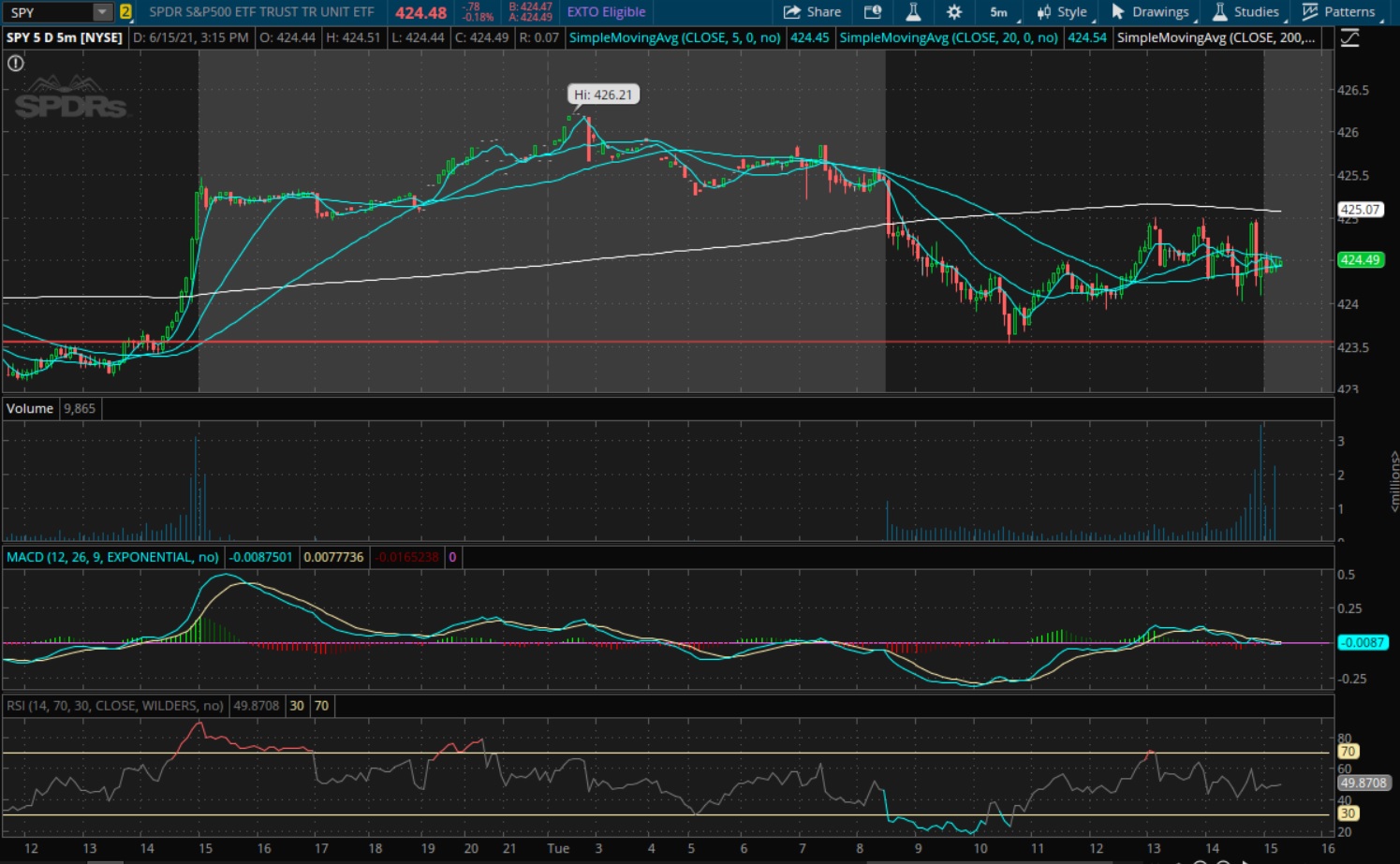This screenshot has height=864, width=1400.
Task: Open chart settings gear icon
Action: [x=954, y=12]
